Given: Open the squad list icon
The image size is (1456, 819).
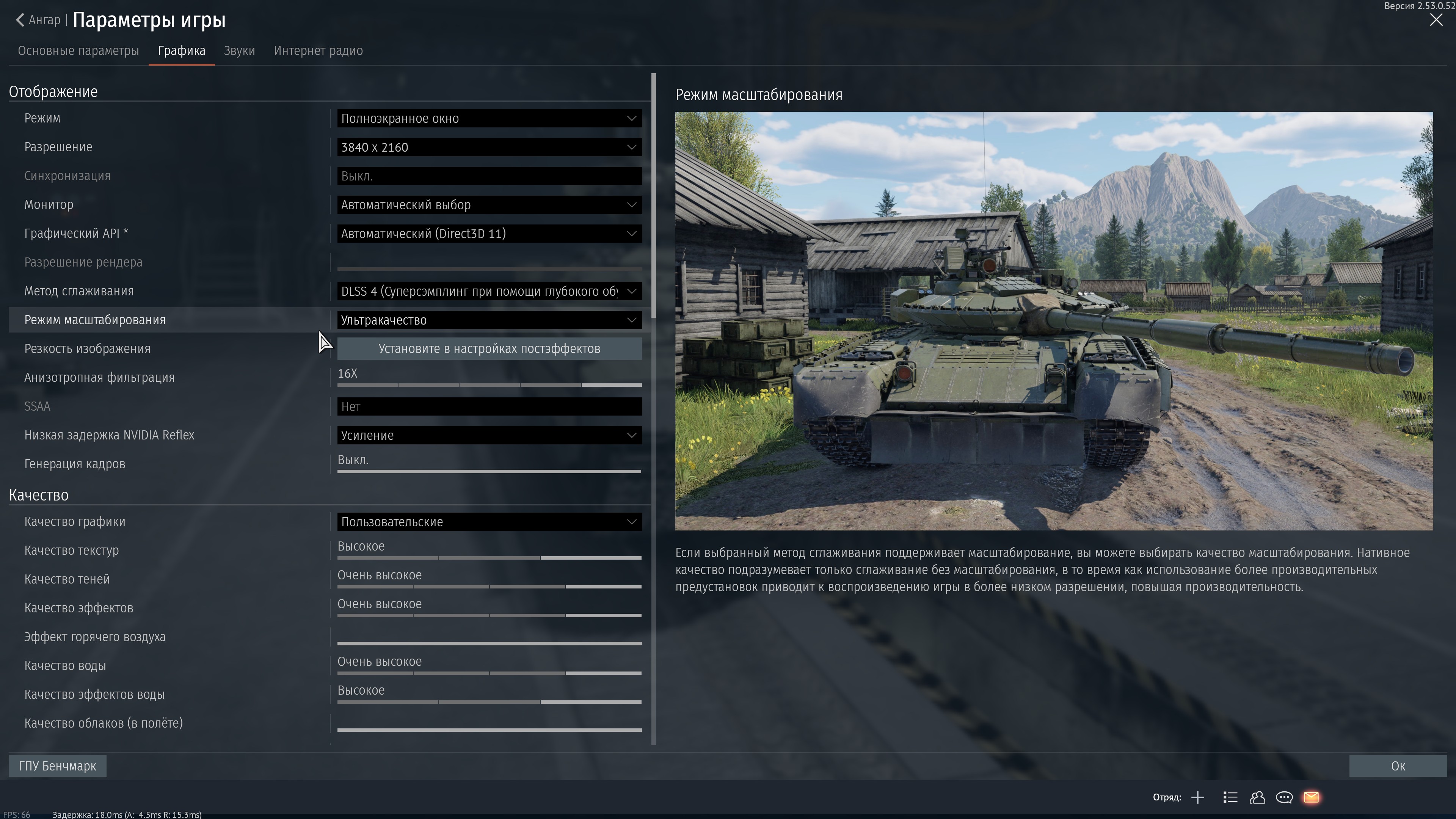Looking at the screenshot, I should point(1230,797).
